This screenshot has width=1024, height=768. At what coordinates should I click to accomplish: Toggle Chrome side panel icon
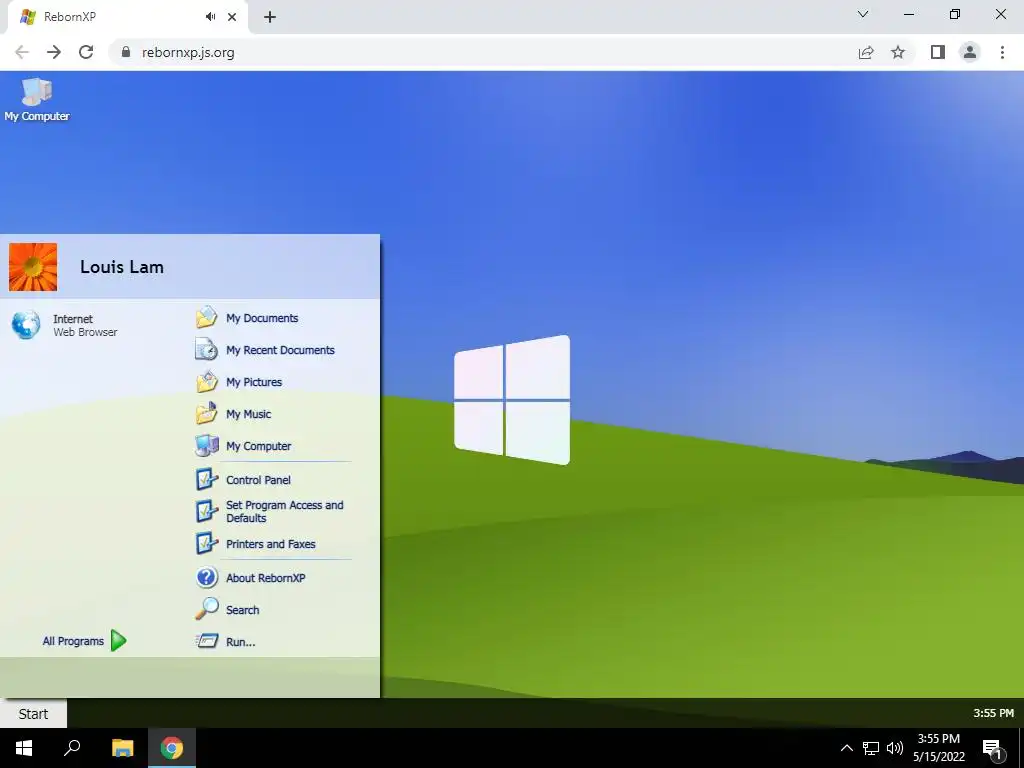pos(938,52)
